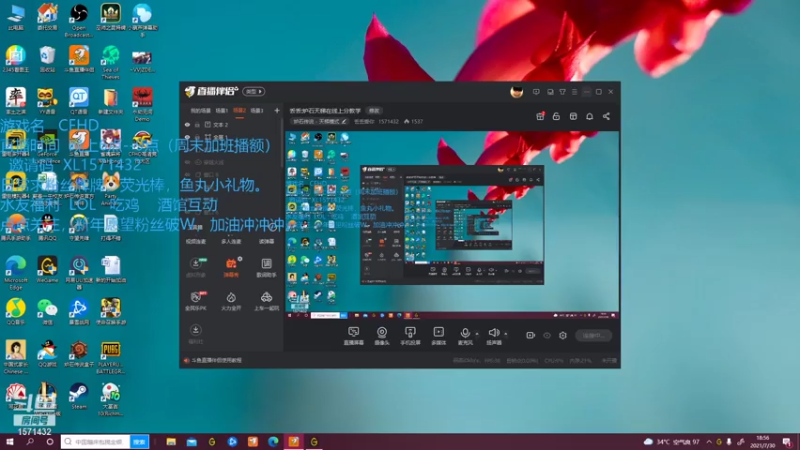Select the QT语音 desktop icon
The image size is (800, 450).
pyautogui.click(x=79, y=101)
